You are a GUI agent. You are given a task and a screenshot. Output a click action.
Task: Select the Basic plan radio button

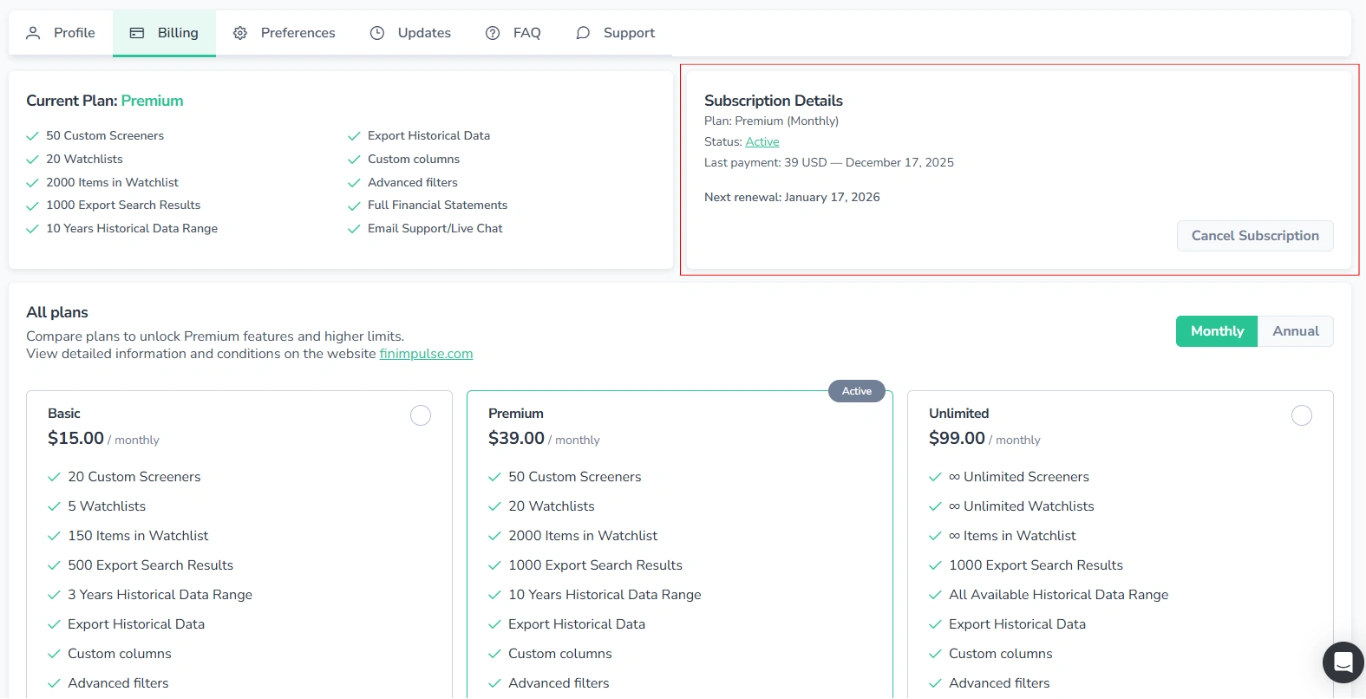[x=420, y=414]
